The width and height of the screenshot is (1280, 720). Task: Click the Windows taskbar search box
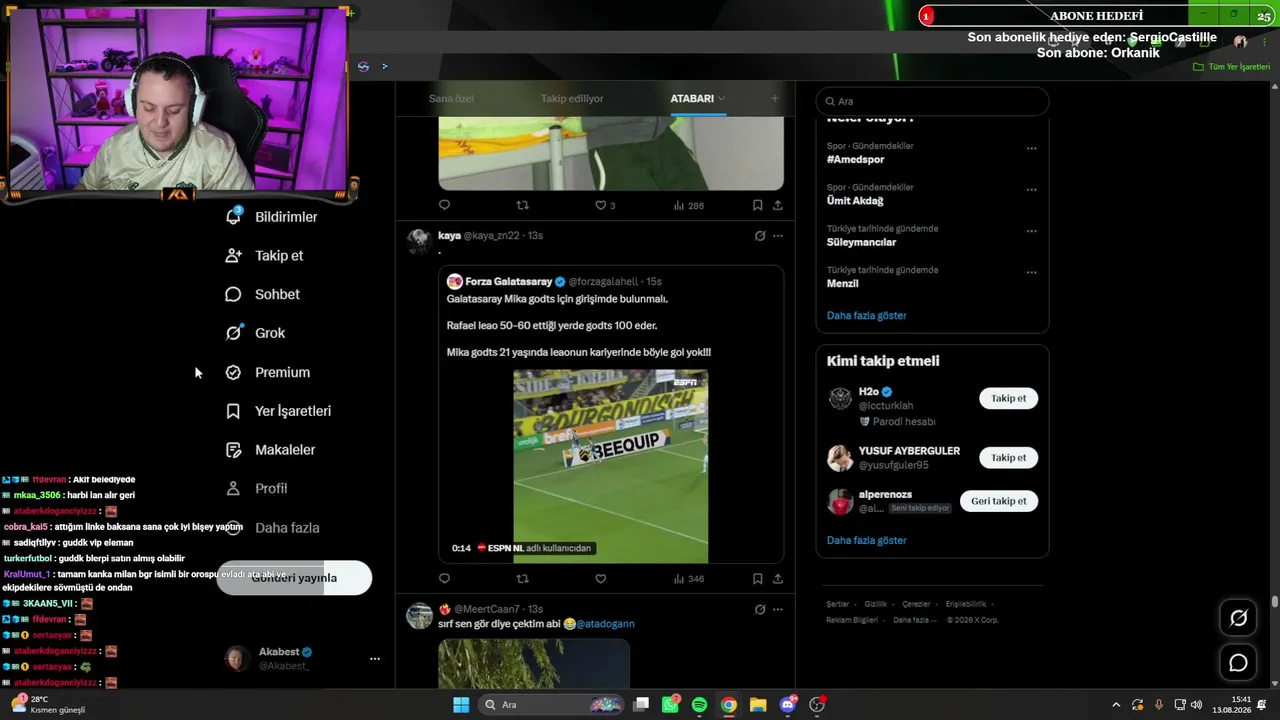(x=551, y=705)
